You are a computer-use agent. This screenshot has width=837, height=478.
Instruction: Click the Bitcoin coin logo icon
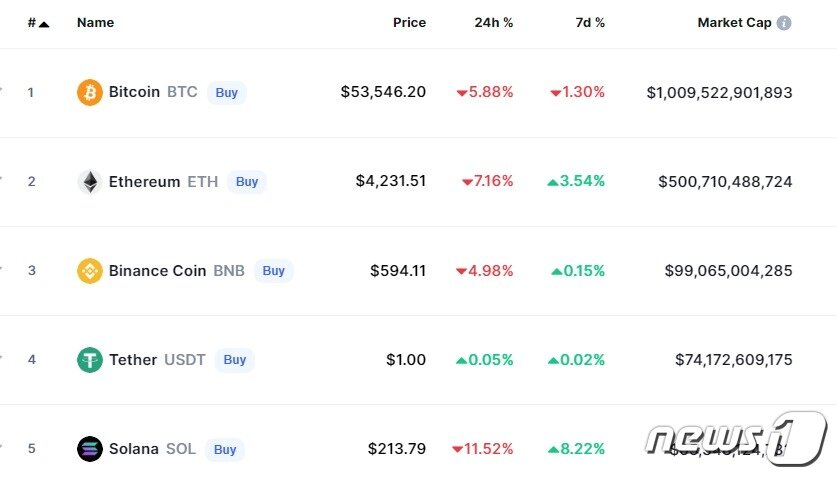click(90, 93)
